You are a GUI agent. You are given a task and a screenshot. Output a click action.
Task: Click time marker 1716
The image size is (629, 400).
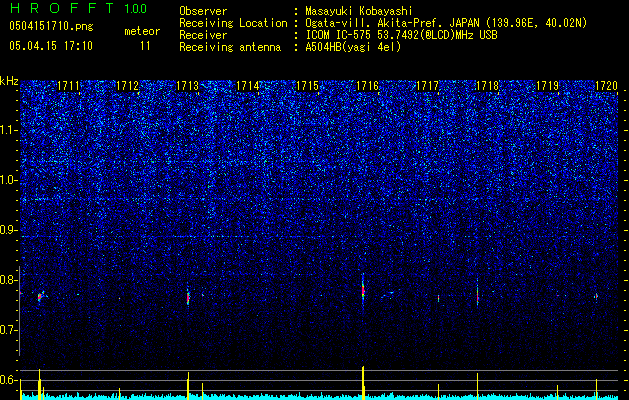367,86
